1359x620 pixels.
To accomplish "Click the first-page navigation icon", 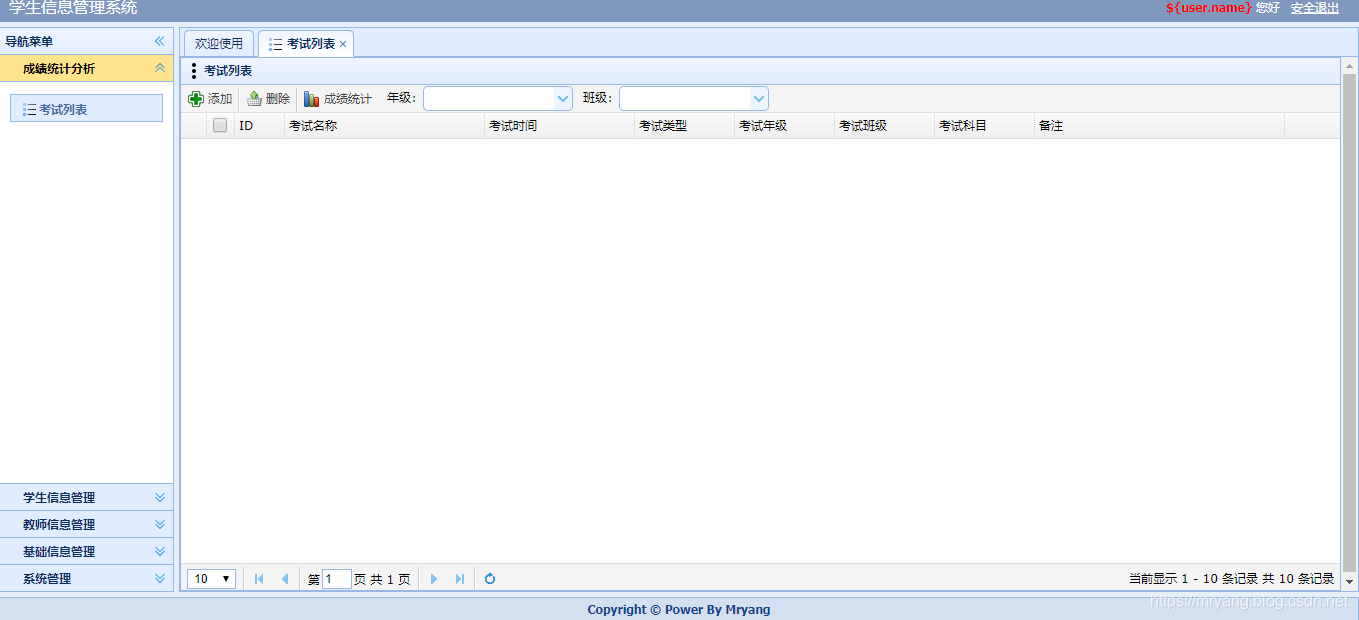I will [258, 578].
